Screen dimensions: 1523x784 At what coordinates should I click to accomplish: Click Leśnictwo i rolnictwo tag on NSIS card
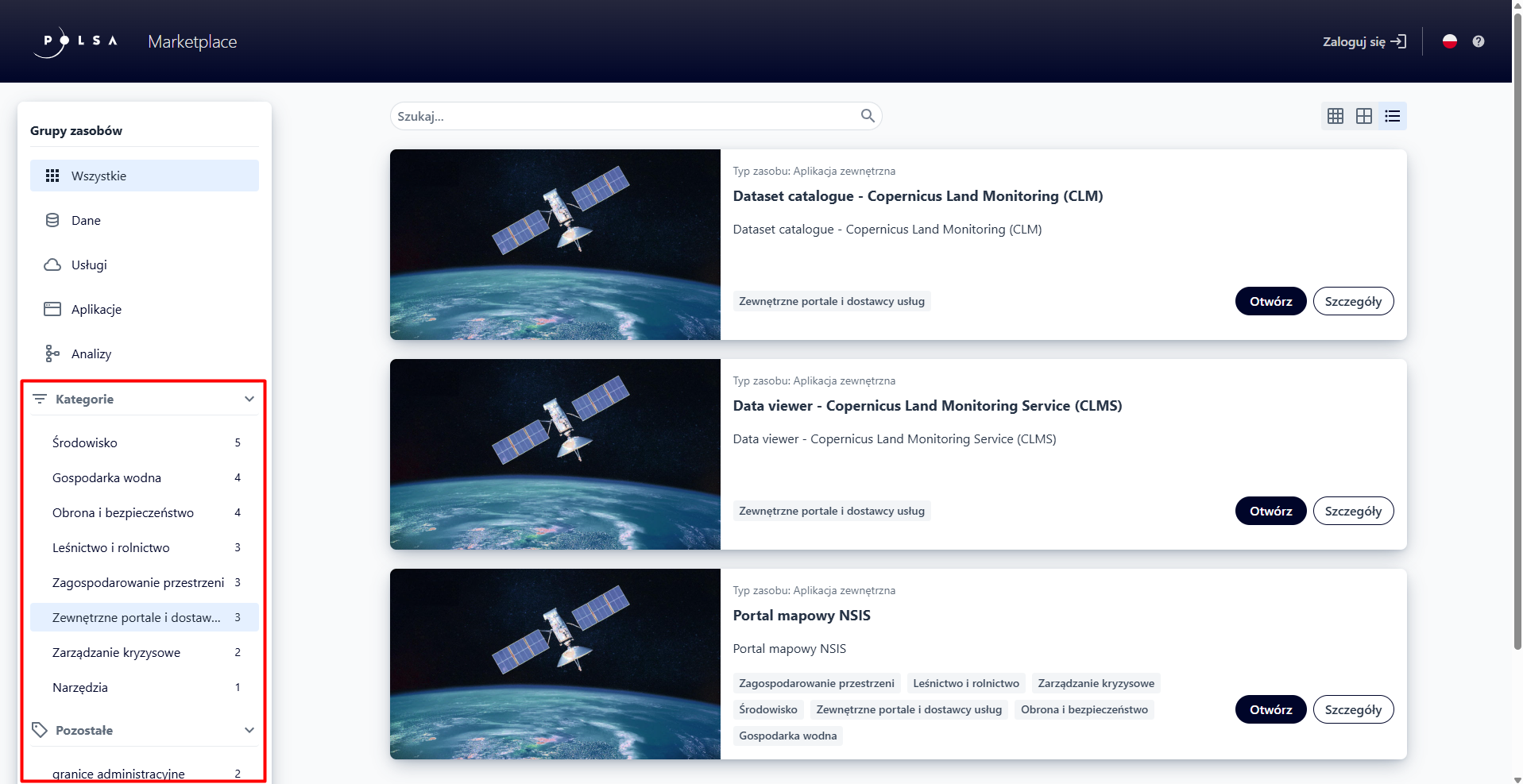[966, 683]
